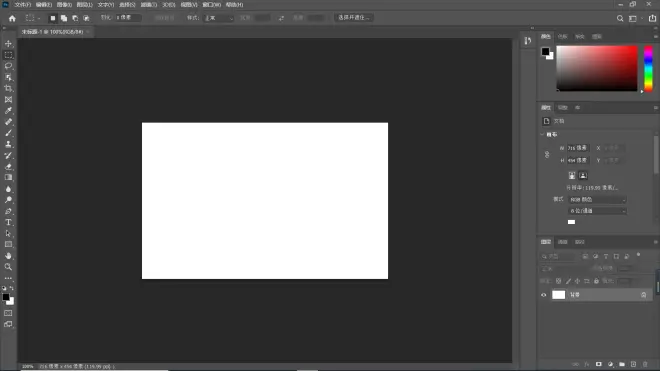Click the share icon in top right
Image resolution: width=660 pixels, height=371 pixels.
click(652, 18)
